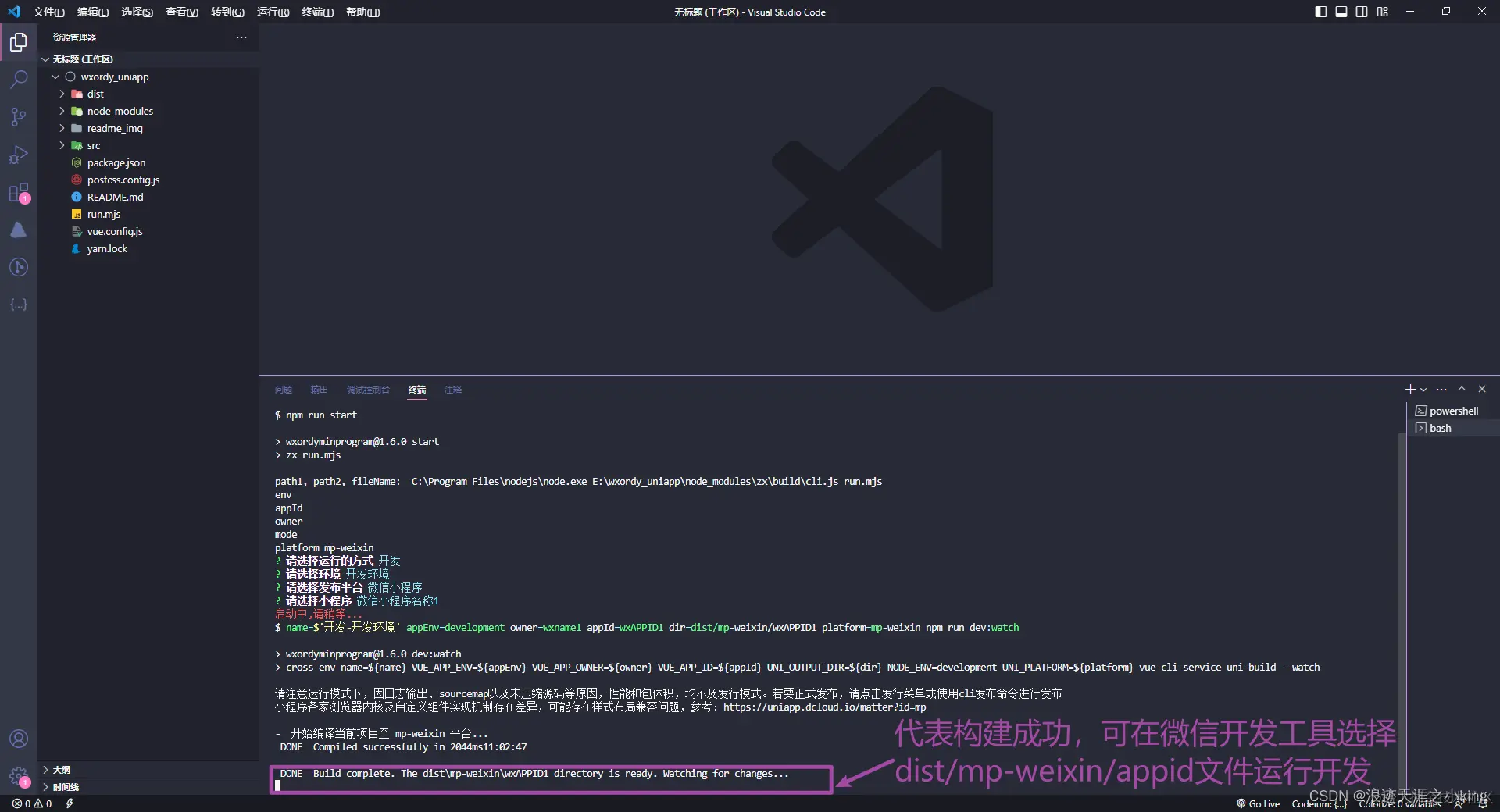The height and width of the screenshot is (812, 1500).
Task: Open Customize Layout icon
Action: (1383, 12)
